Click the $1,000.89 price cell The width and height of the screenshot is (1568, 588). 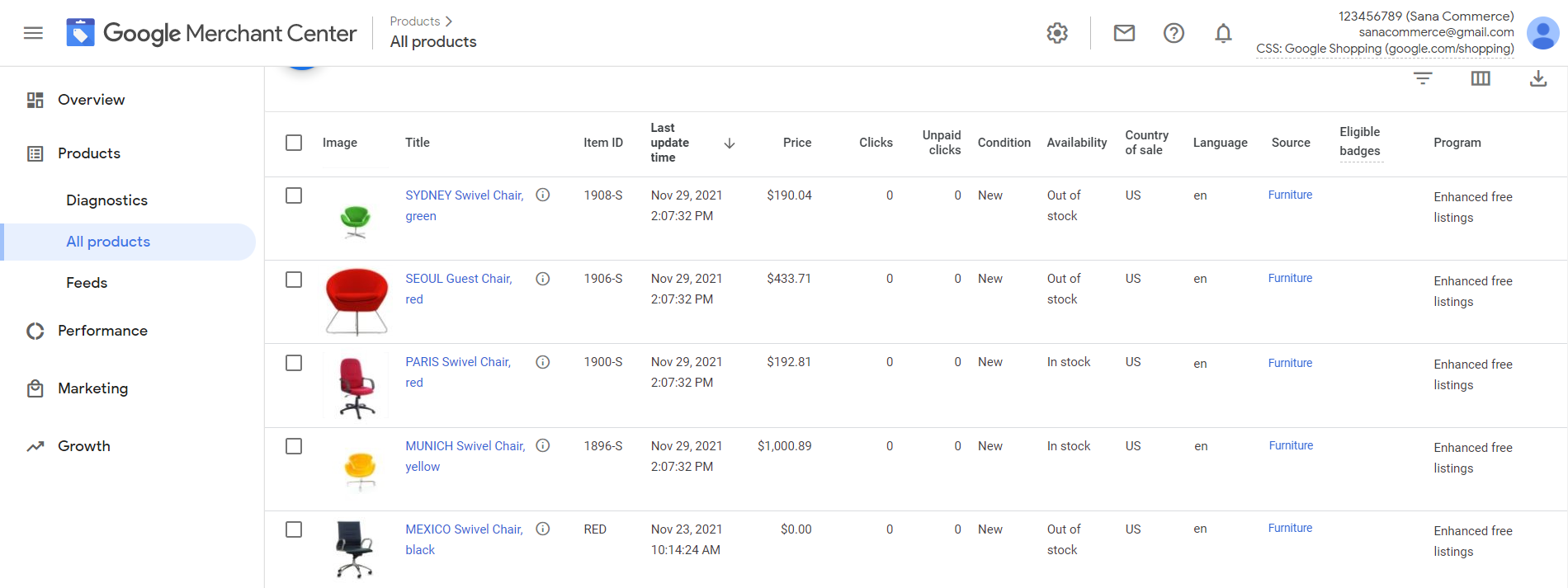(784, 446)
